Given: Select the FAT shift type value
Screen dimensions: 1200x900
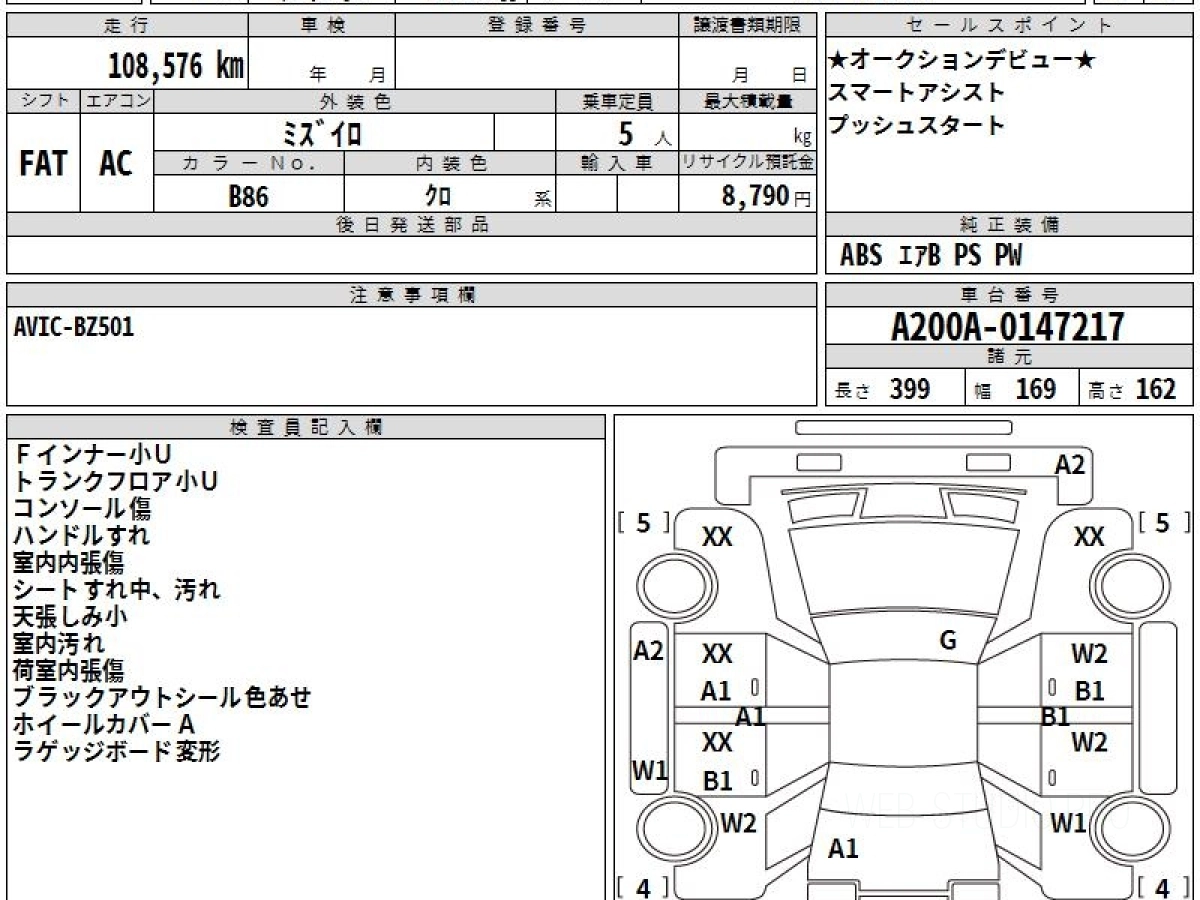Looking at the screenshot, I should point(43,164).
